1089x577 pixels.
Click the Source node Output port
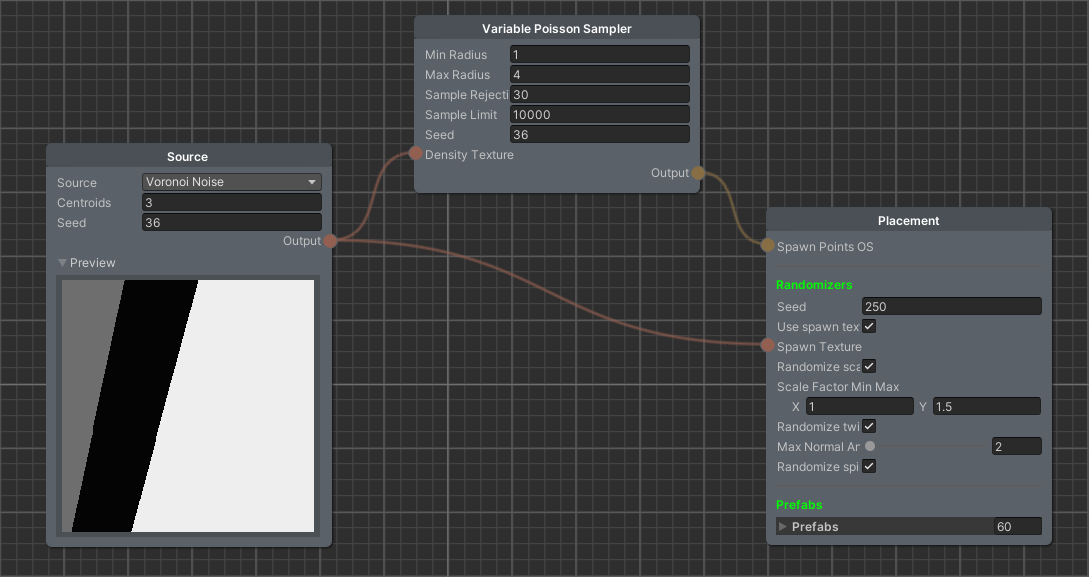pos(330,241)
